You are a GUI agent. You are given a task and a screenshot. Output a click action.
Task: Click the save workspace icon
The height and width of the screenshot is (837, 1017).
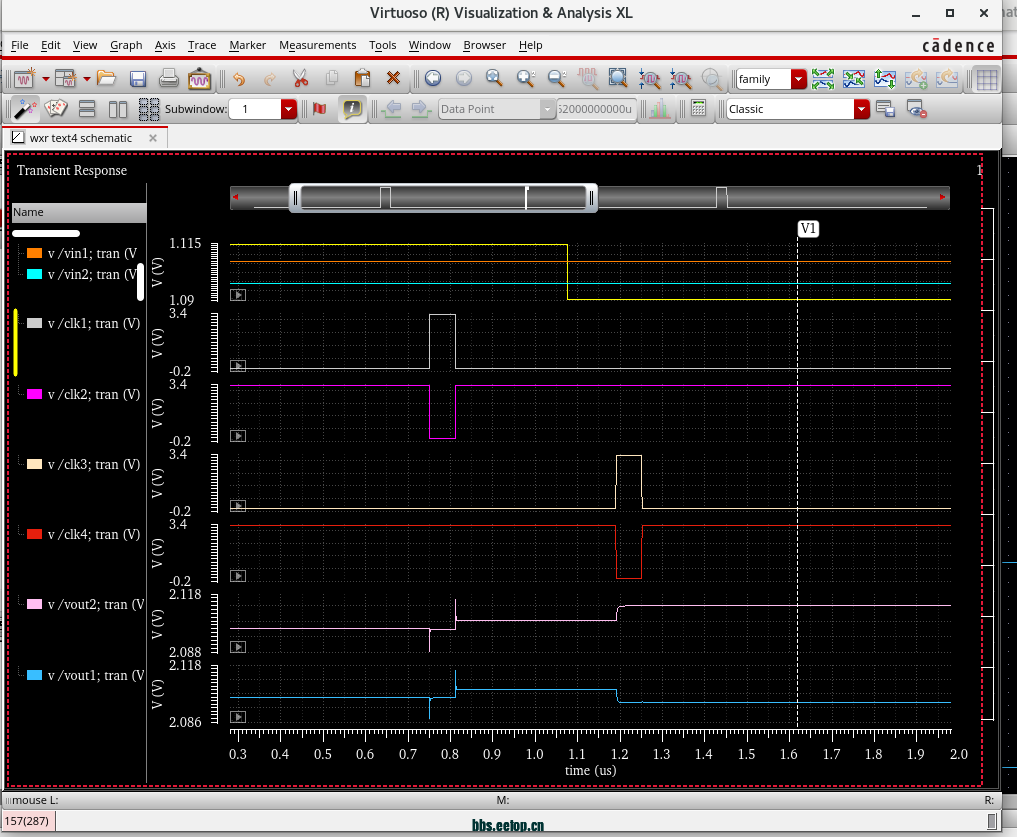885,109
